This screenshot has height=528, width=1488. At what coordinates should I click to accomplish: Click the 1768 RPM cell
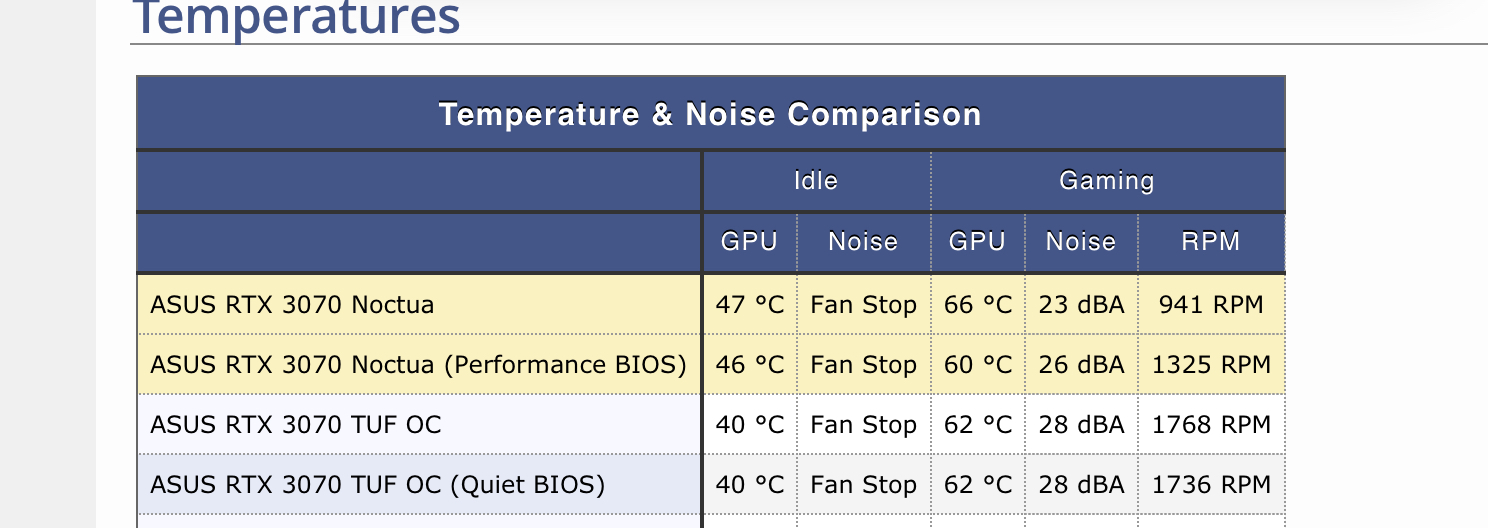(x=1211, y=425)
